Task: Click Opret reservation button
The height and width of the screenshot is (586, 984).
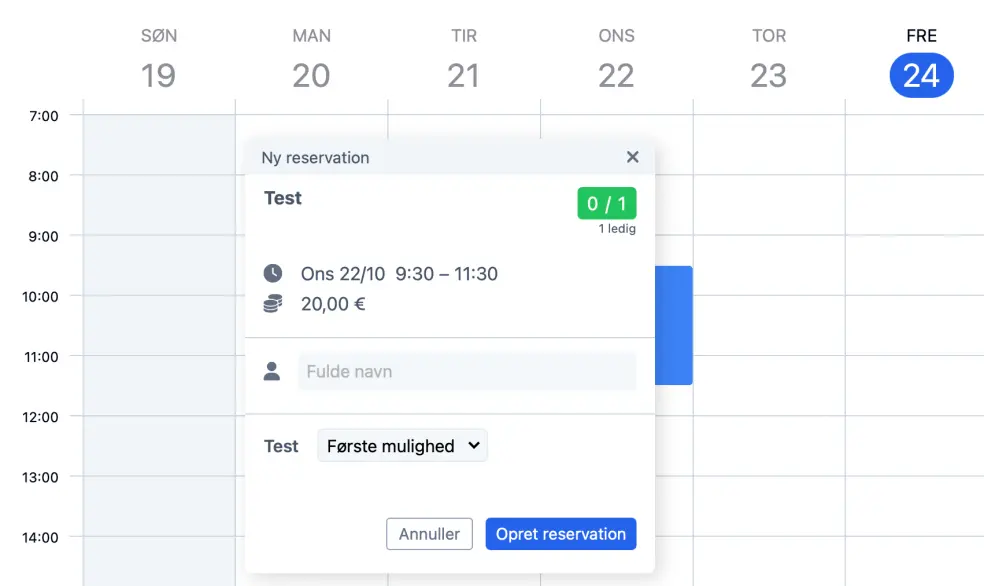Action: [560, 534]
